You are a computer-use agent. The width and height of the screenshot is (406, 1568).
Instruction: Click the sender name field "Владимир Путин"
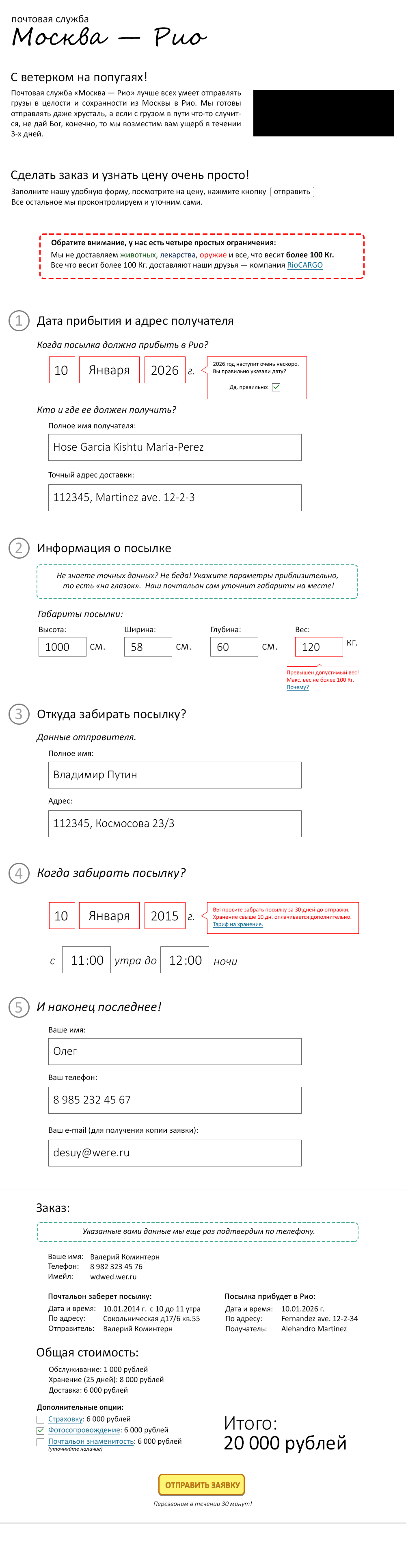click(x=175, y=775)
